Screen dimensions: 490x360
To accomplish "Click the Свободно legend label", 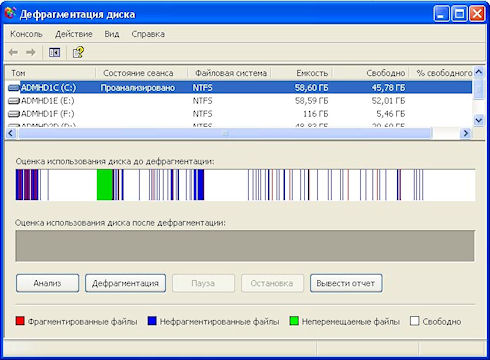I will coord(442,322).
